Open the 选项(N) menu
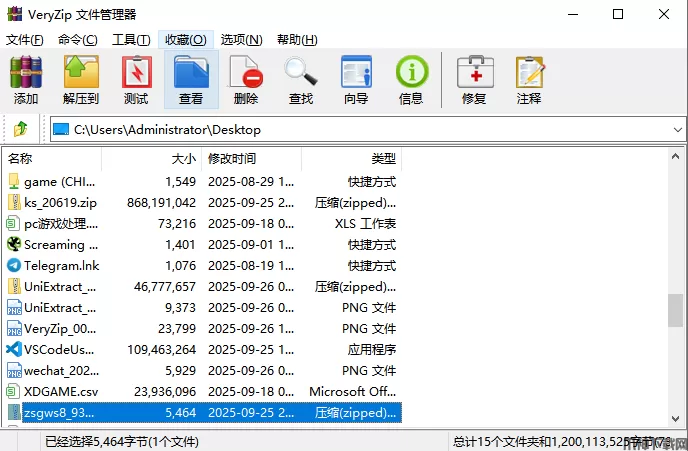 point(241,40)
